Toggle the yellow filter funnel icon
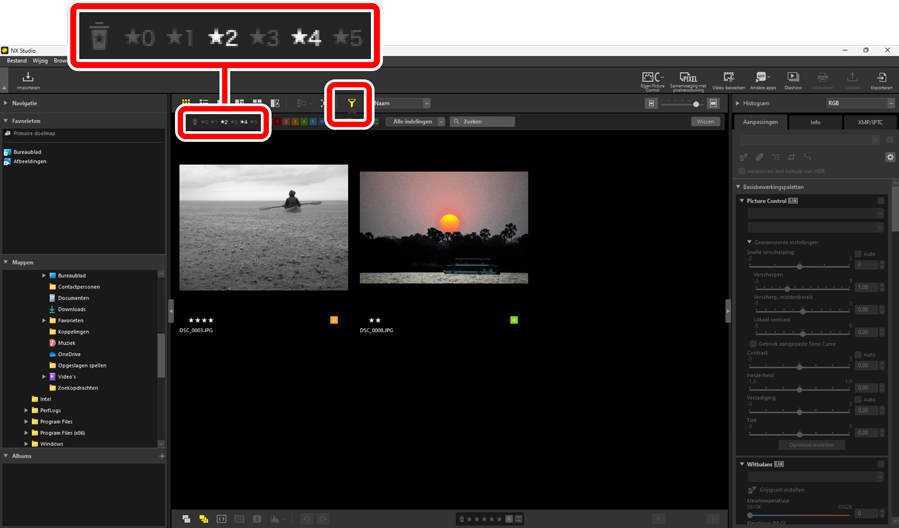The image size is (899, 528). (x=351, y=103)
